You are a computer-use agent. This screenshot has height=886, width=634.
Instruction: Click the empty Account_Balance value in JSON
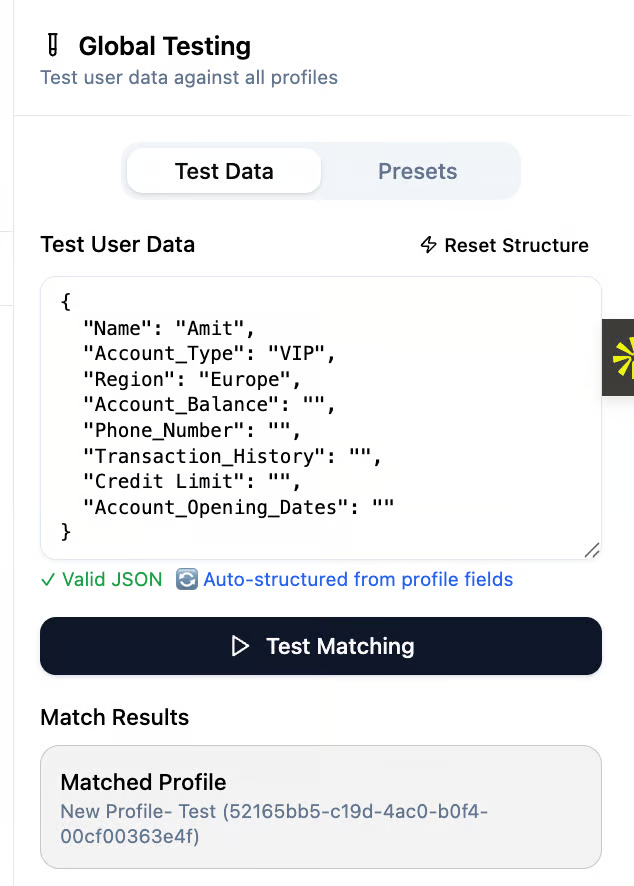pyautogui.click(x=316, y=404)
